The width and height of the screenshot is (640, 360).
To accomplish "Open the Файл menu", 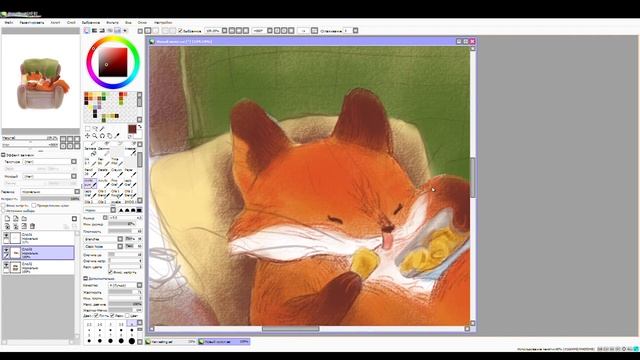I will 9,22.
